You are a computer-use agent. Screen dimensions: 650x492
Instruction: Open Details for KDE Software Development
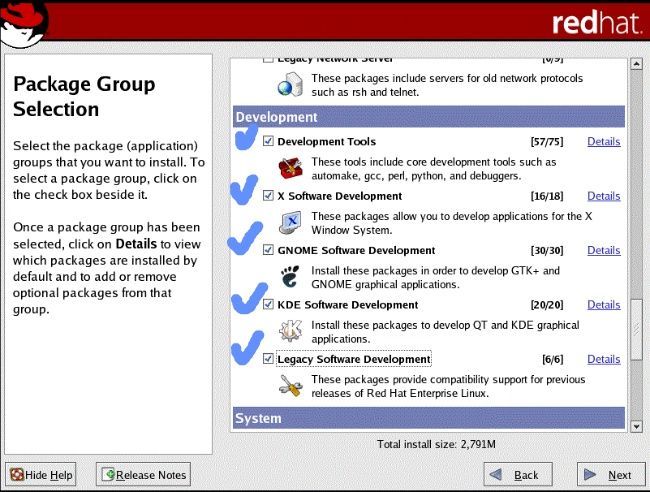point(604,305)
